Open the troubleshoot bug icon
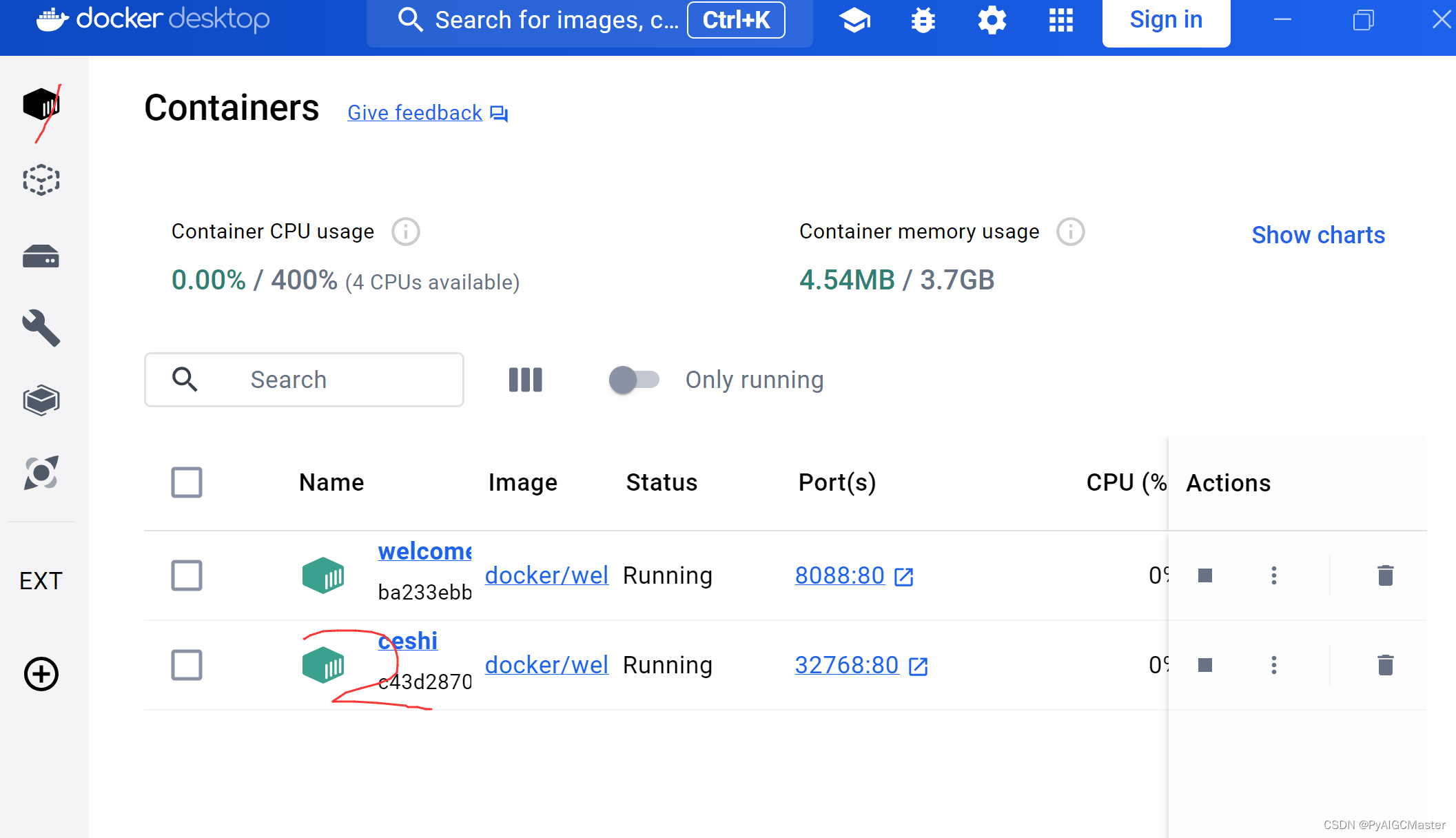Viewport: 1456px width, 838px height. point(923,20)
